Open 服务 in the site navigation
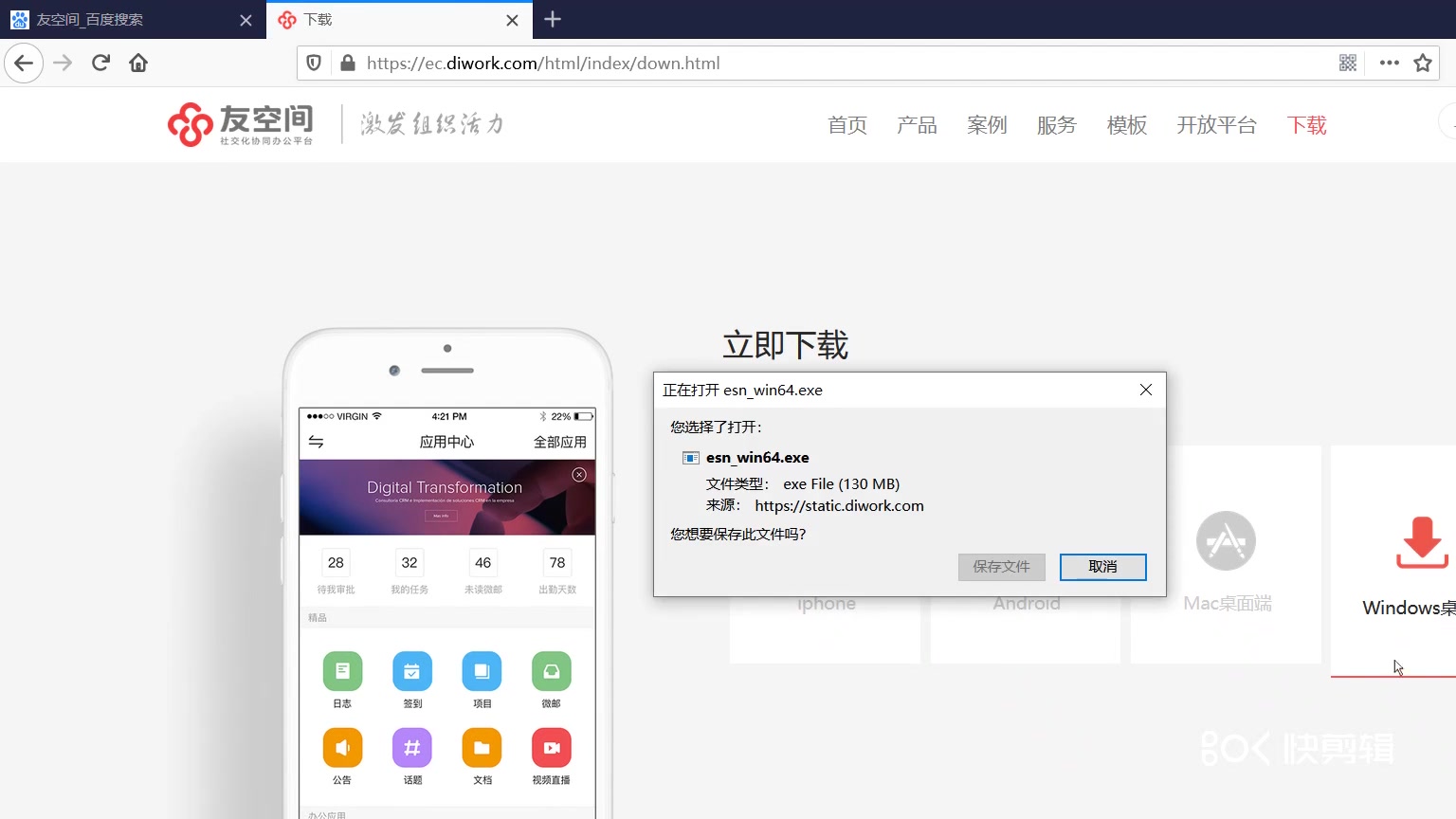 point(1057,125)
